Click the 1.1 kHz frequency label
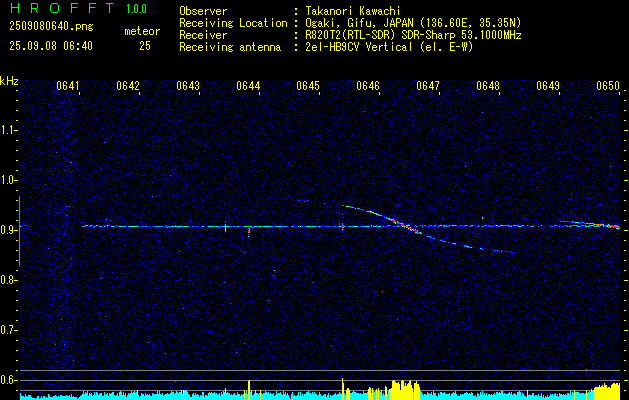The width and height of the screenshot is (629, 400). (x=8, y=130)
